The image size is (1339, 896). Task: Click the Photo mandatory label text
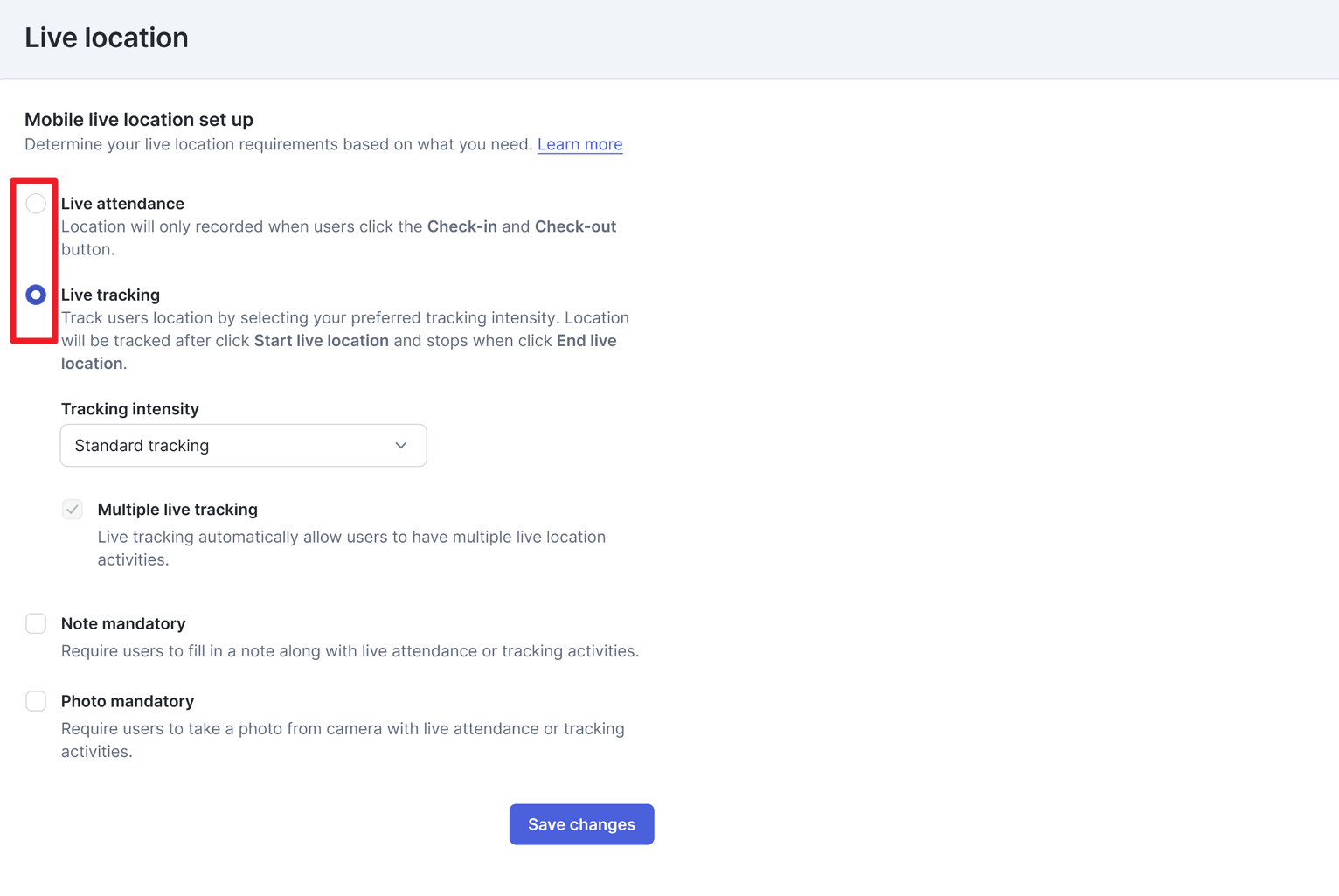tap(128, 701)
